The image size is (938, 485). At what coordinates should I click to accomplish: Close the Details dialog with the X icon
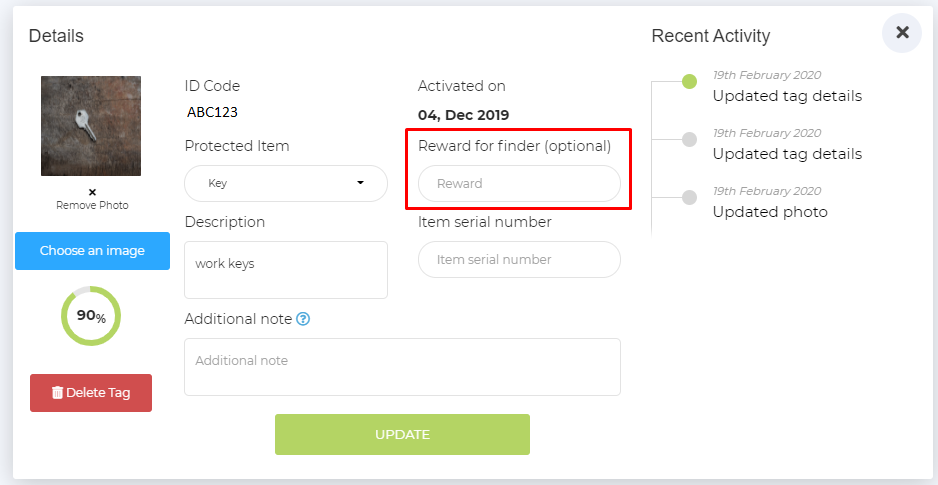(x=902, y=33)
